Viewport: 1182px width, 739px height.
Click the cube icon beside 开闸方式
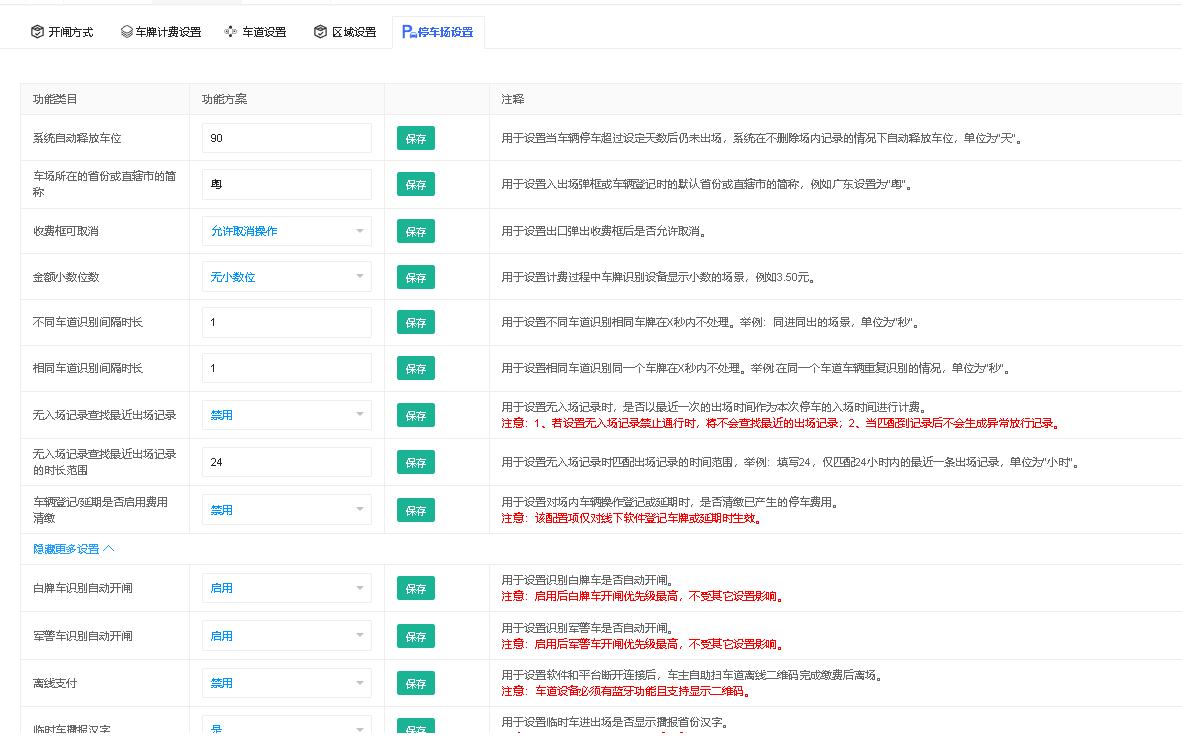pyautogui.click(x=37, y=32)
